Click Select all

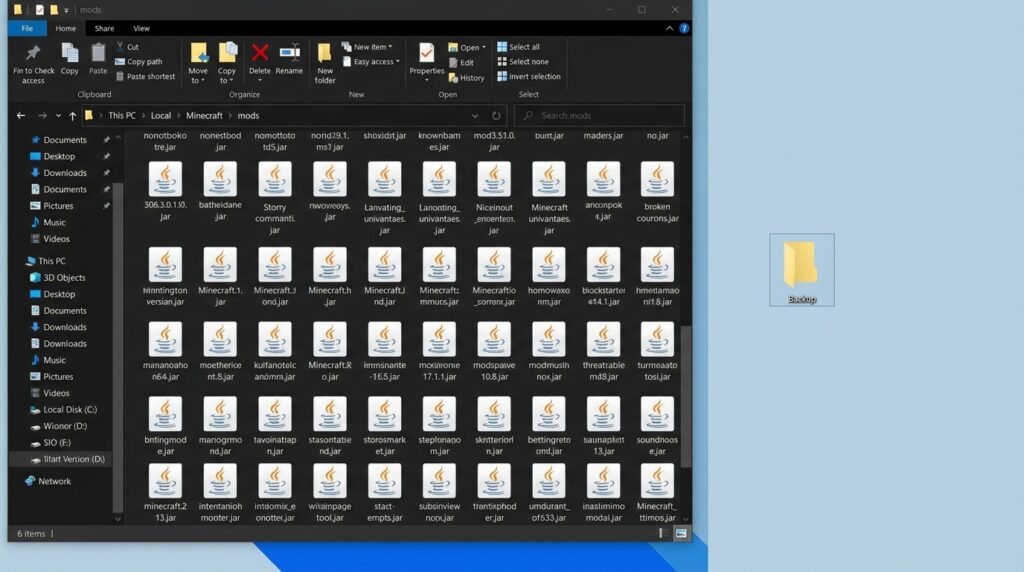[x=519, y=47]
